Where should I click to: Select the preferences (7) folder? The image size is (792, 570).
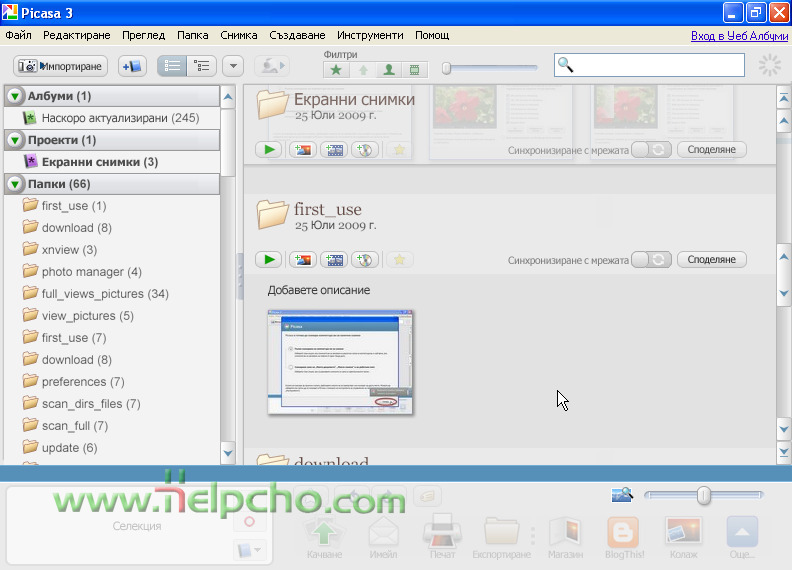112,382
